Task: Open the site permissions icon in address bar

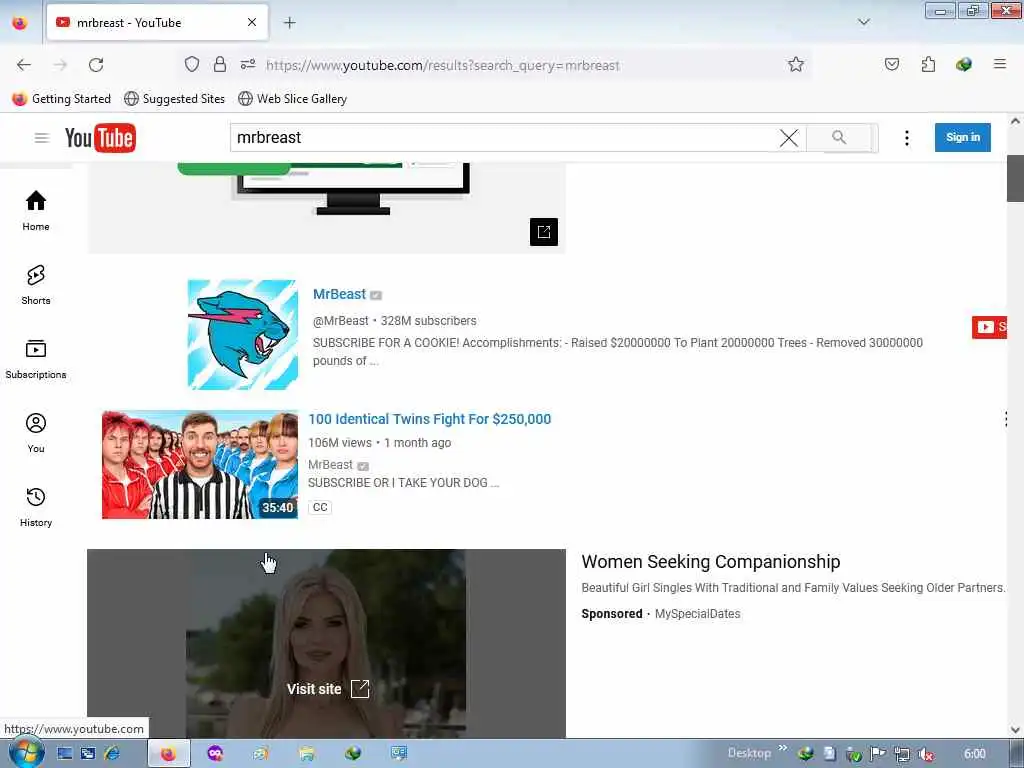Action: 248,64
